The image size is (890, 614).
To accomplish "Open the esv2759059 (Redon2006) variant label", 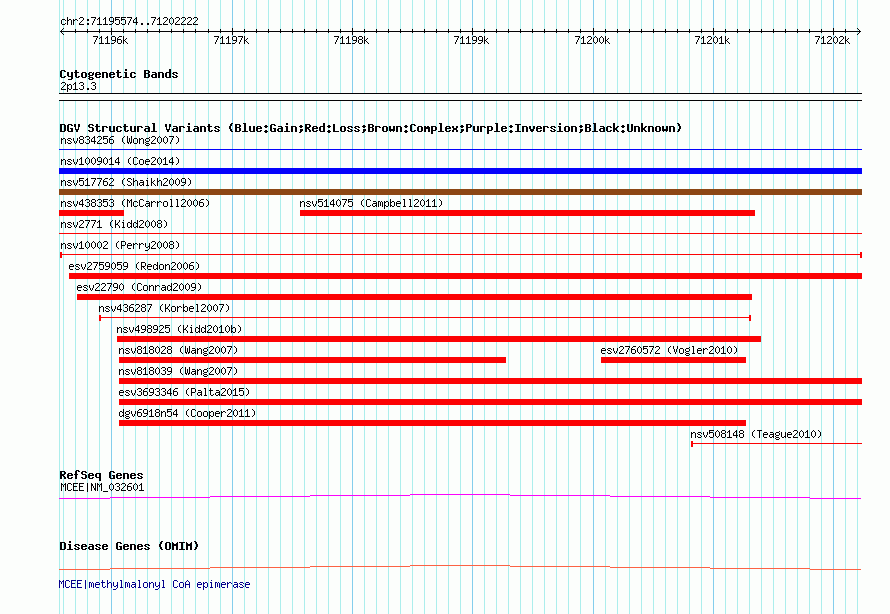I will tap(134, 266).
